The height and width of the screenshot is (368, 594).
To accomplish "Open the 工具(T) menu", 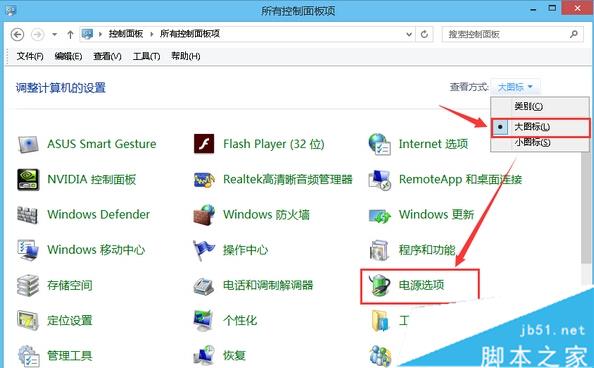I will [x=147, y=56].
